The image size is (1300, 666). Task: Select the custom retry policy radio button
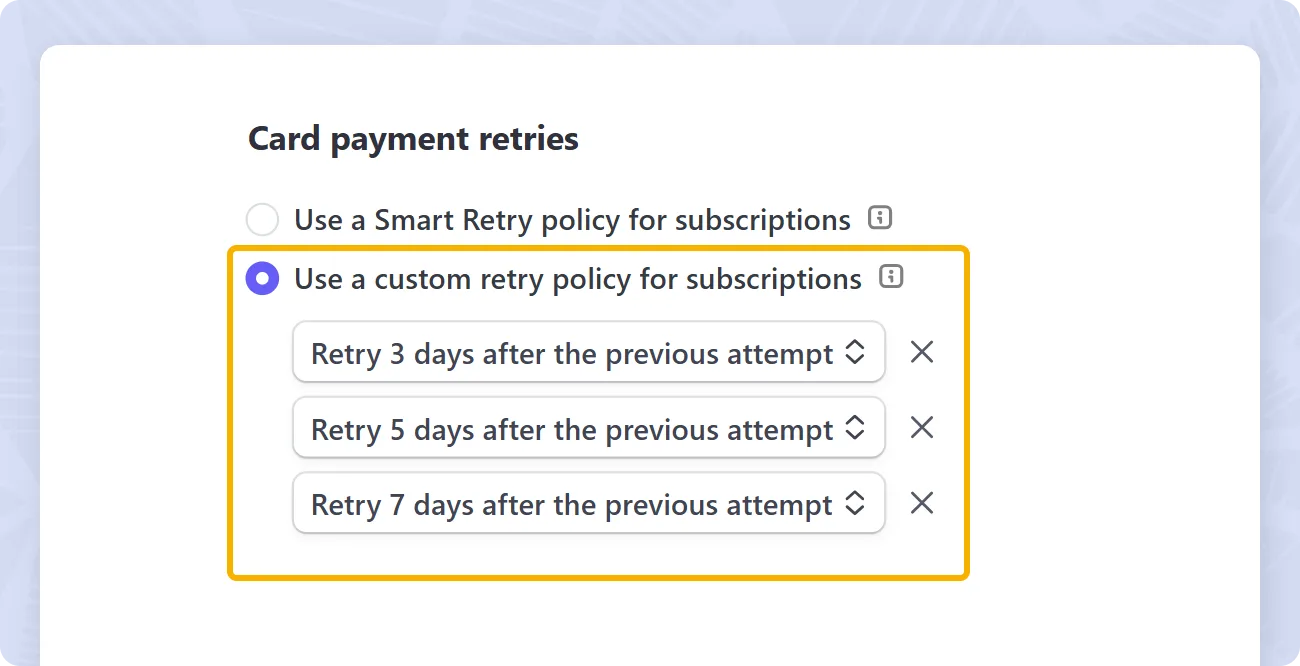[262, 278]
